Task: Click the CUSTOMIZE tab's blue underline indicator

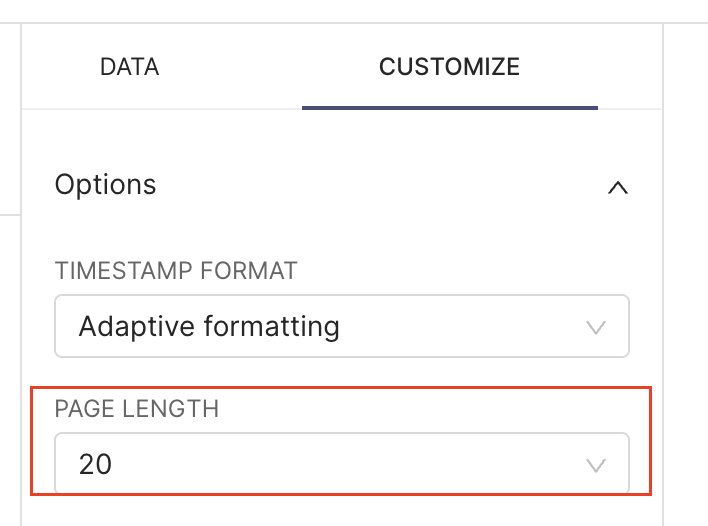Action: point(449,107)
